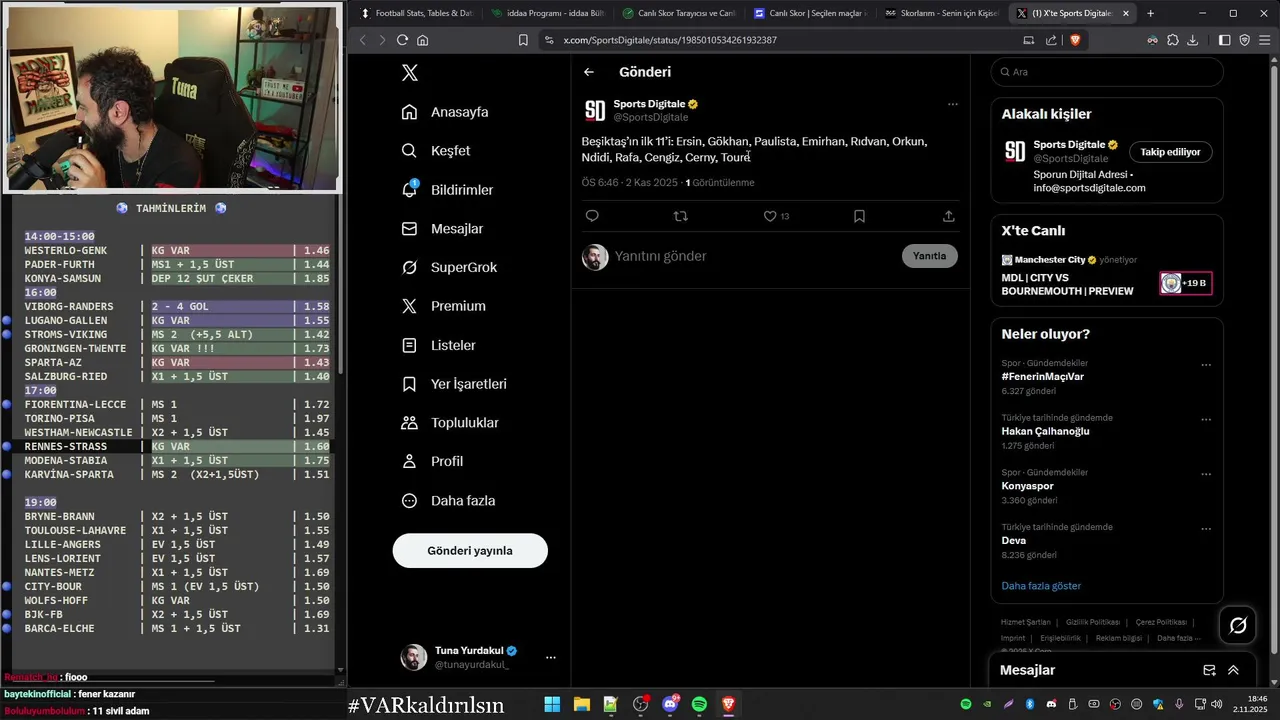This screenshot has height=720, width=1280.
Task: Open File Explorer from the taskbar
Action: click(581, 705)
